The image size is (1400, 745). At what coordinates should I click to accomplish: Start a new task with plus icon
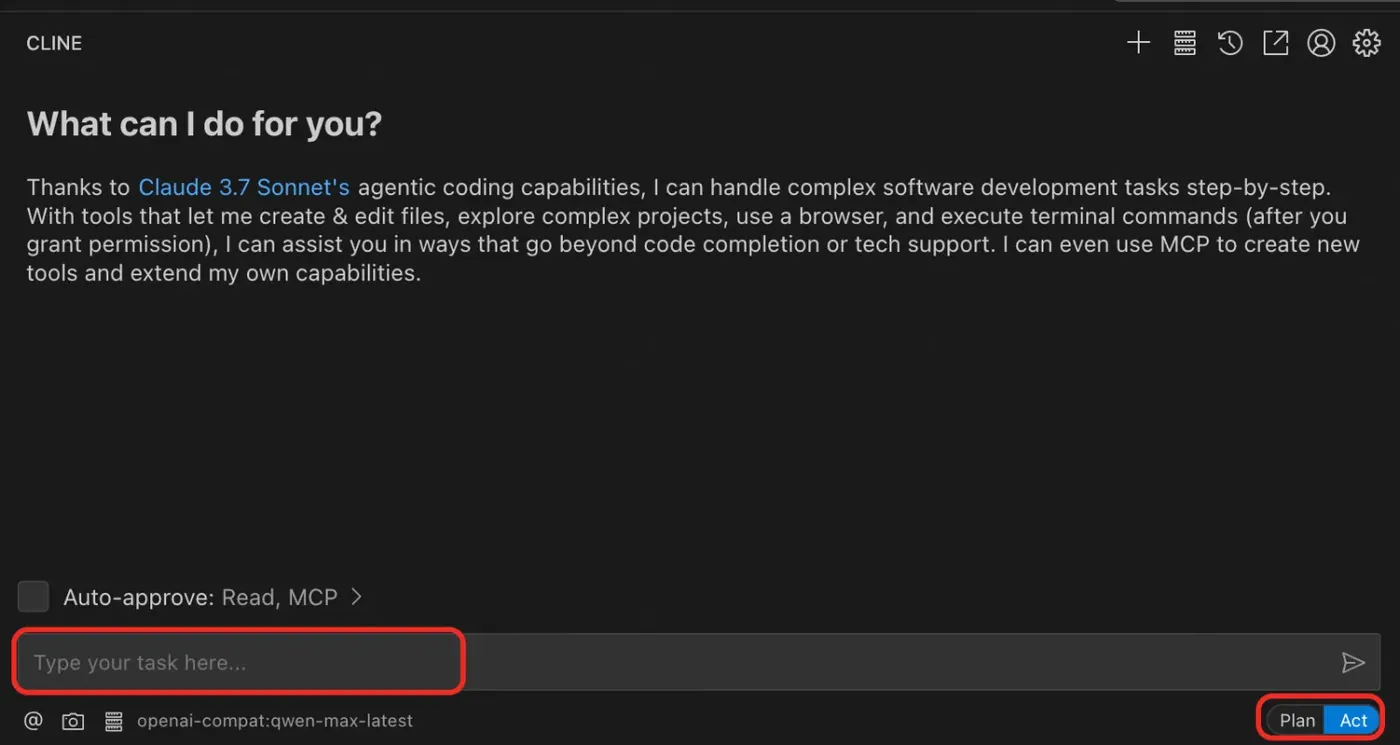tap(1138, 43)
